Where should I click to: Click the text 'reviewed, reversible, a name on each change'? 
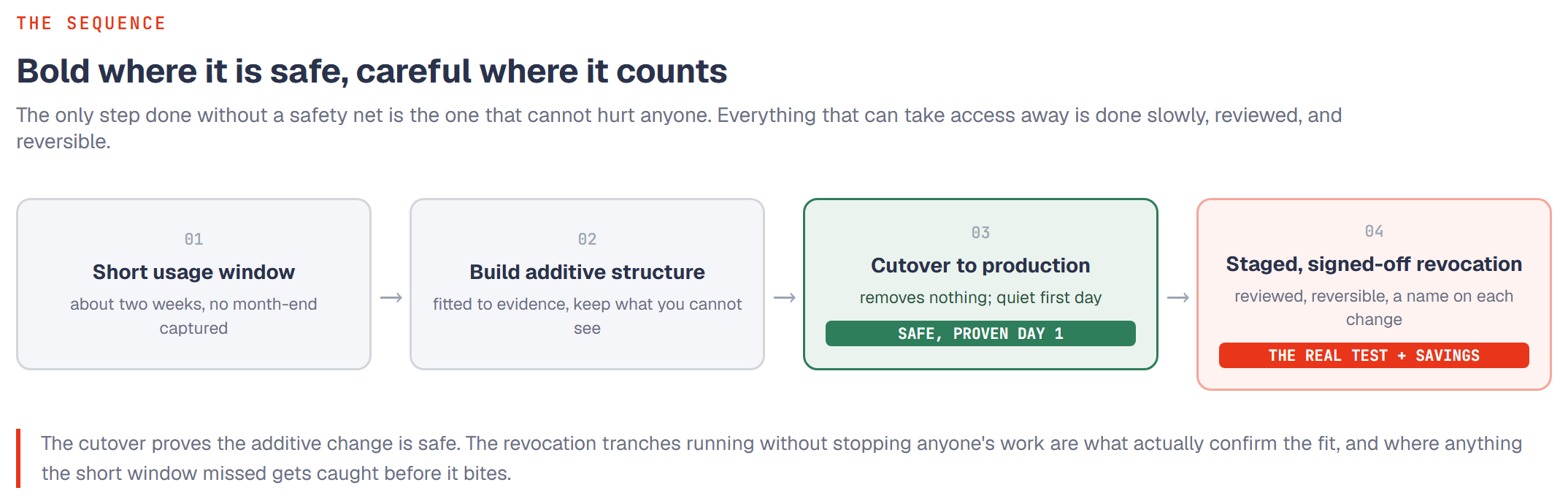coord(1374,308)
